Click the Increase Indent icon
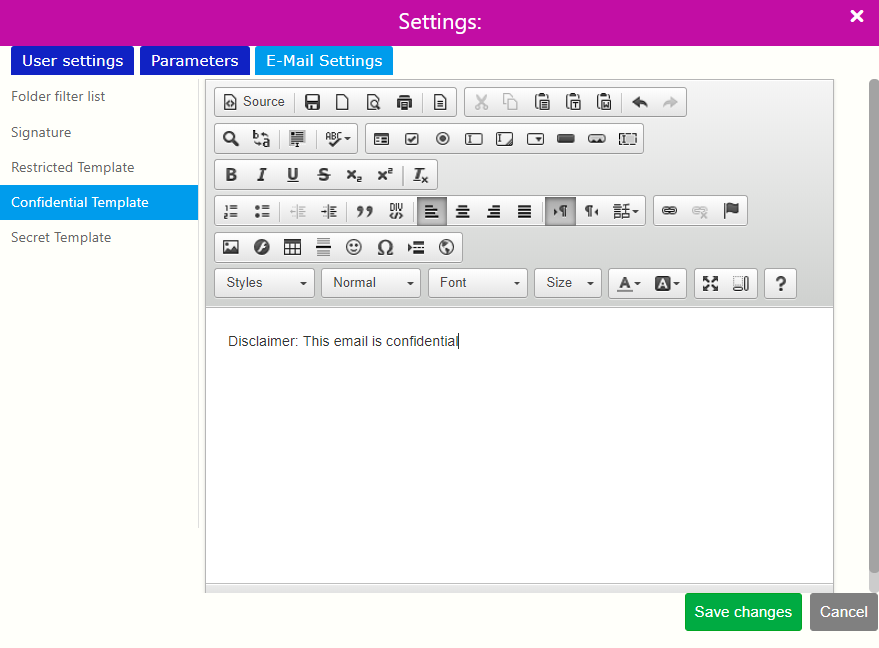The height and width of the screenshot is (648, 879). (329, 211)
